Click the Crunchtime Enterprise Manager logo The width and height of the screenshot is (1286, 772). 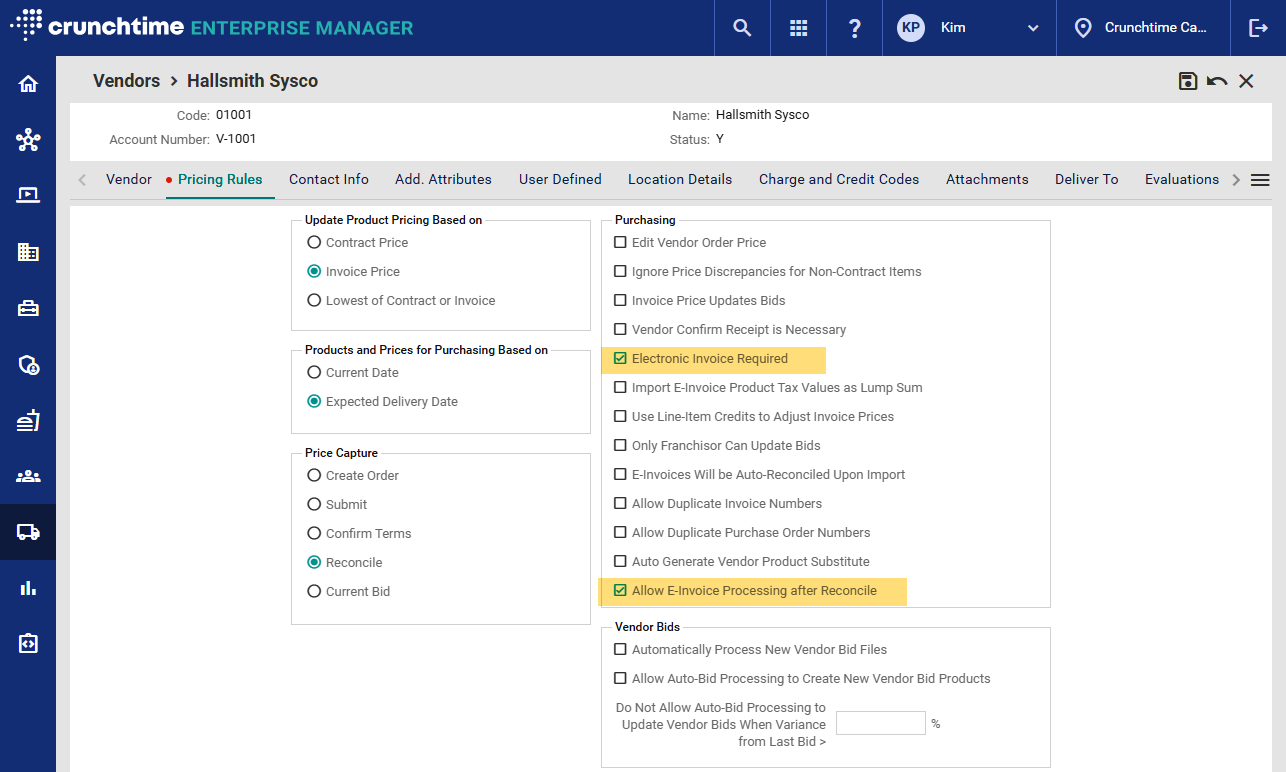[211, 27]
